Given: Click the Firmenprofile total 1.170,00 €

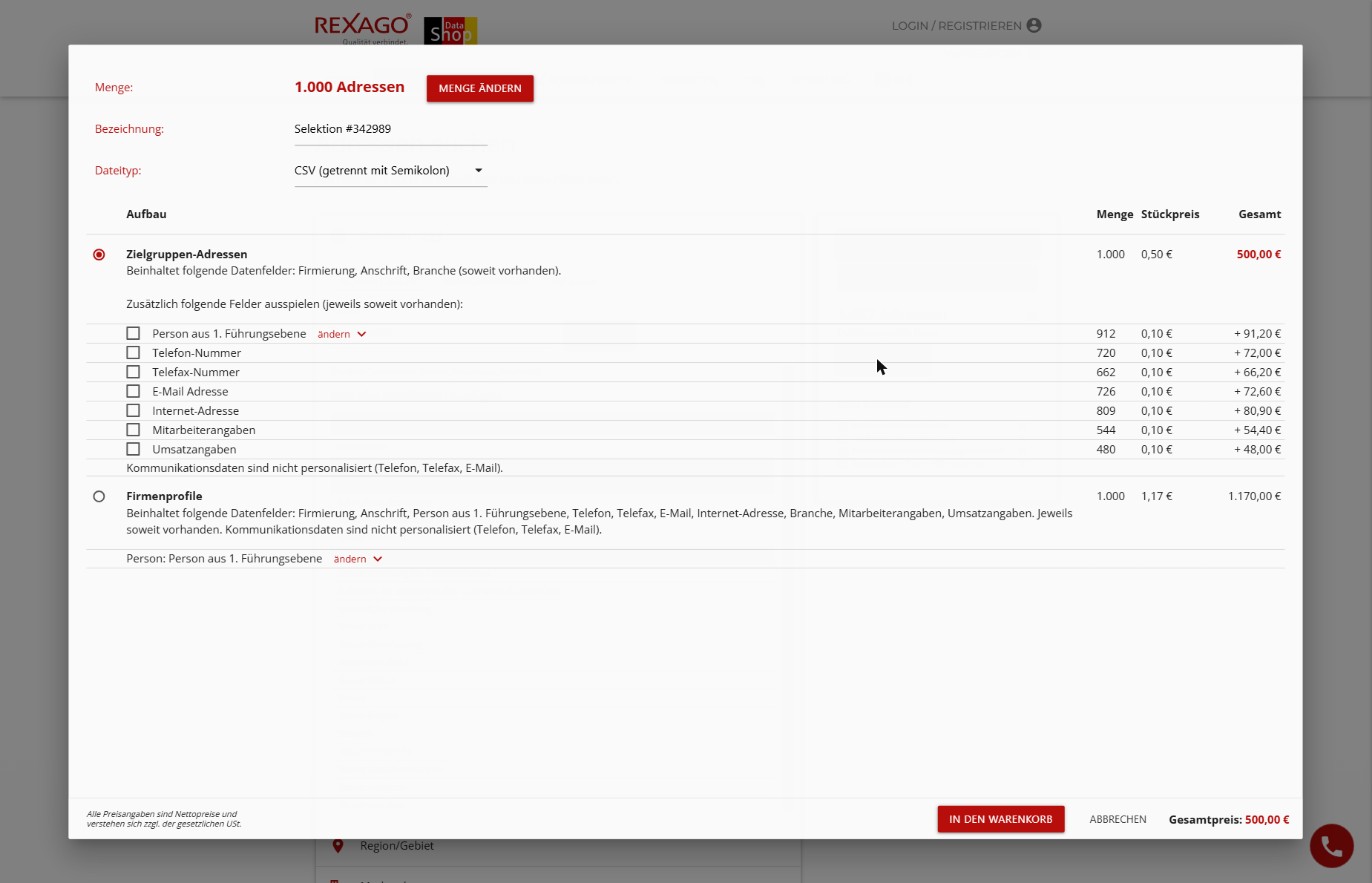Looking at the screenshot, I should (x=1255, y=496).
